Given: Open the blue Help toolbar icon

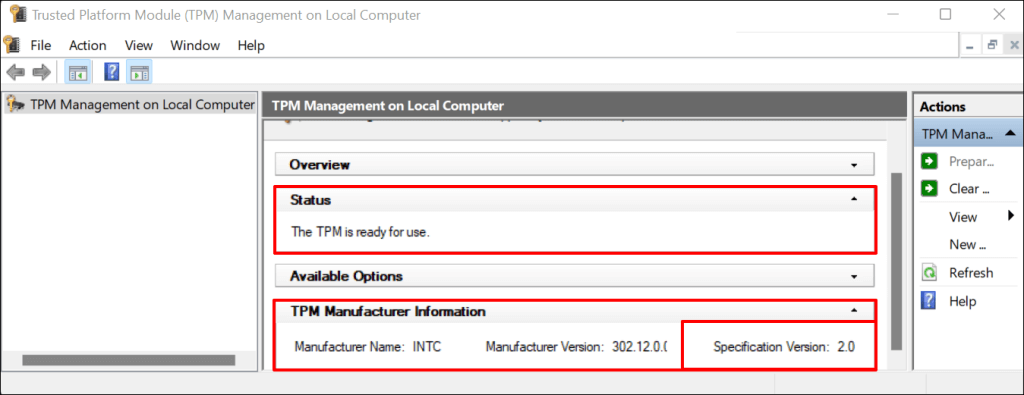Looking at the screenshot, I should pyautogui.click(x=112, y=72).
